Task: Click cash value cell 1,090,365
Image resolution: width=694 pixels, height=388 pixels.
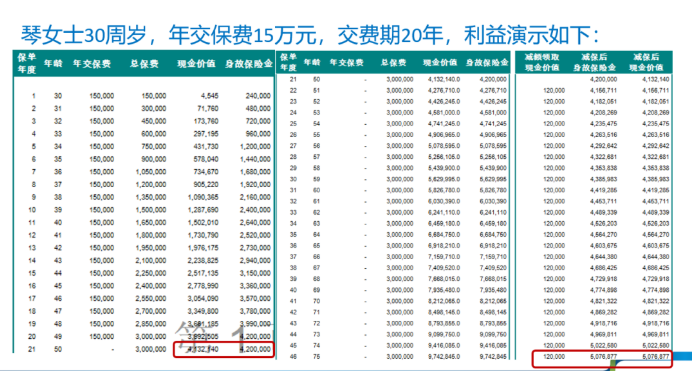Action: click(203, 197)
